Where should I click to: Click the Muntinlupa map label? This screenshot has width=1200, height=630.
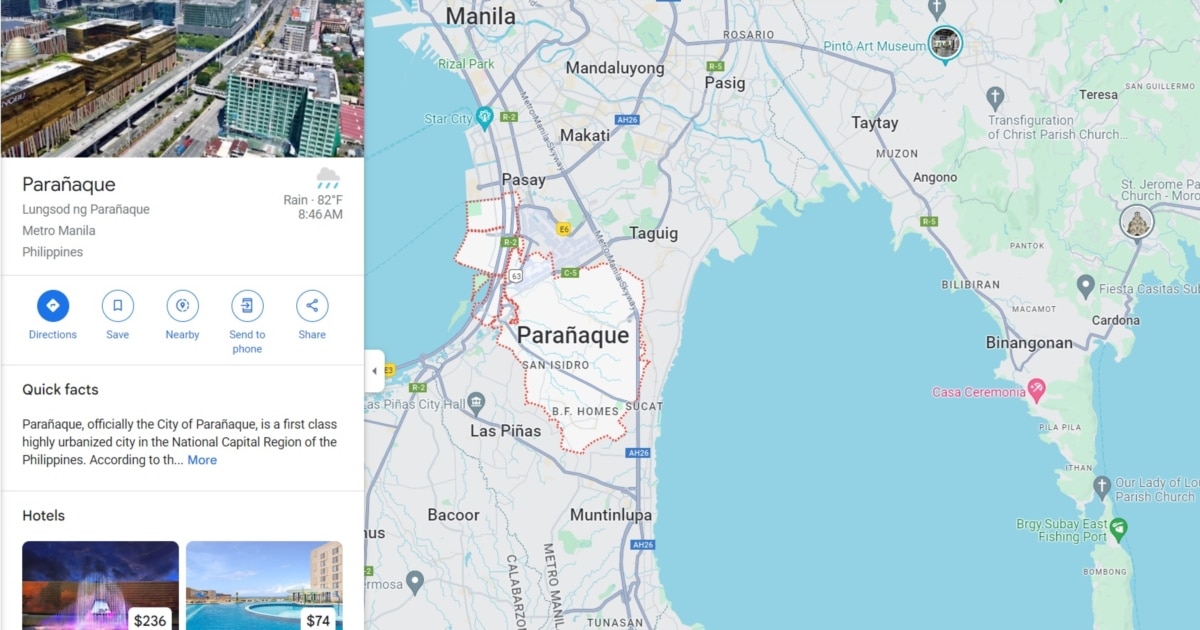[611, 515]
